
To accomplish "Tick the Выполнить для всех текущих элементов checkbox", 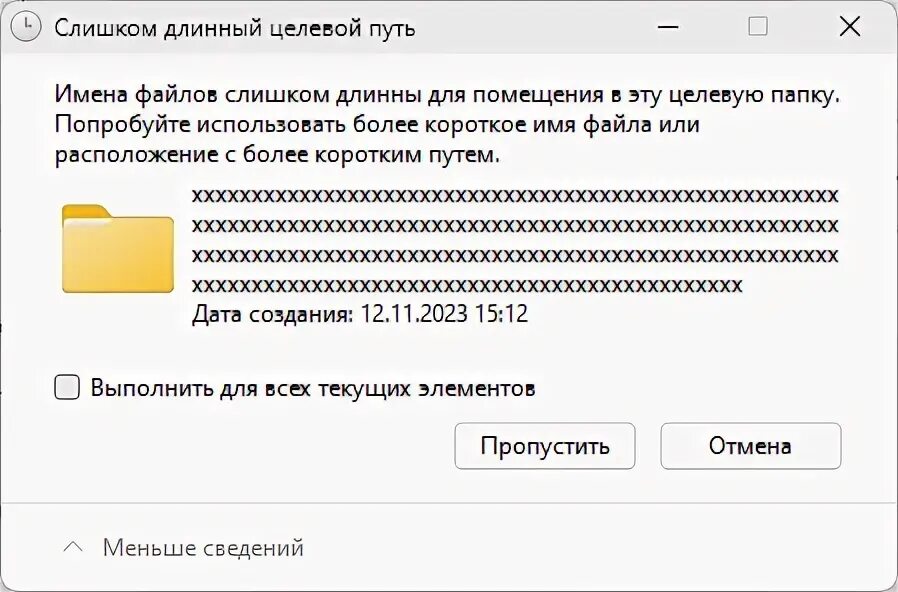I will pyautogui.click(x=67, y=388).
